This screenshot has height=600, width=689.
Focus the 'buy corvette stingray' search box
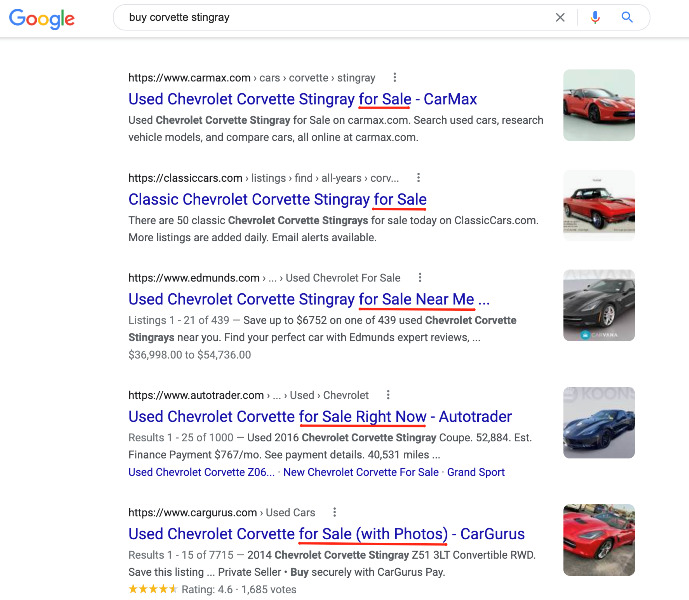pos(334,18)
